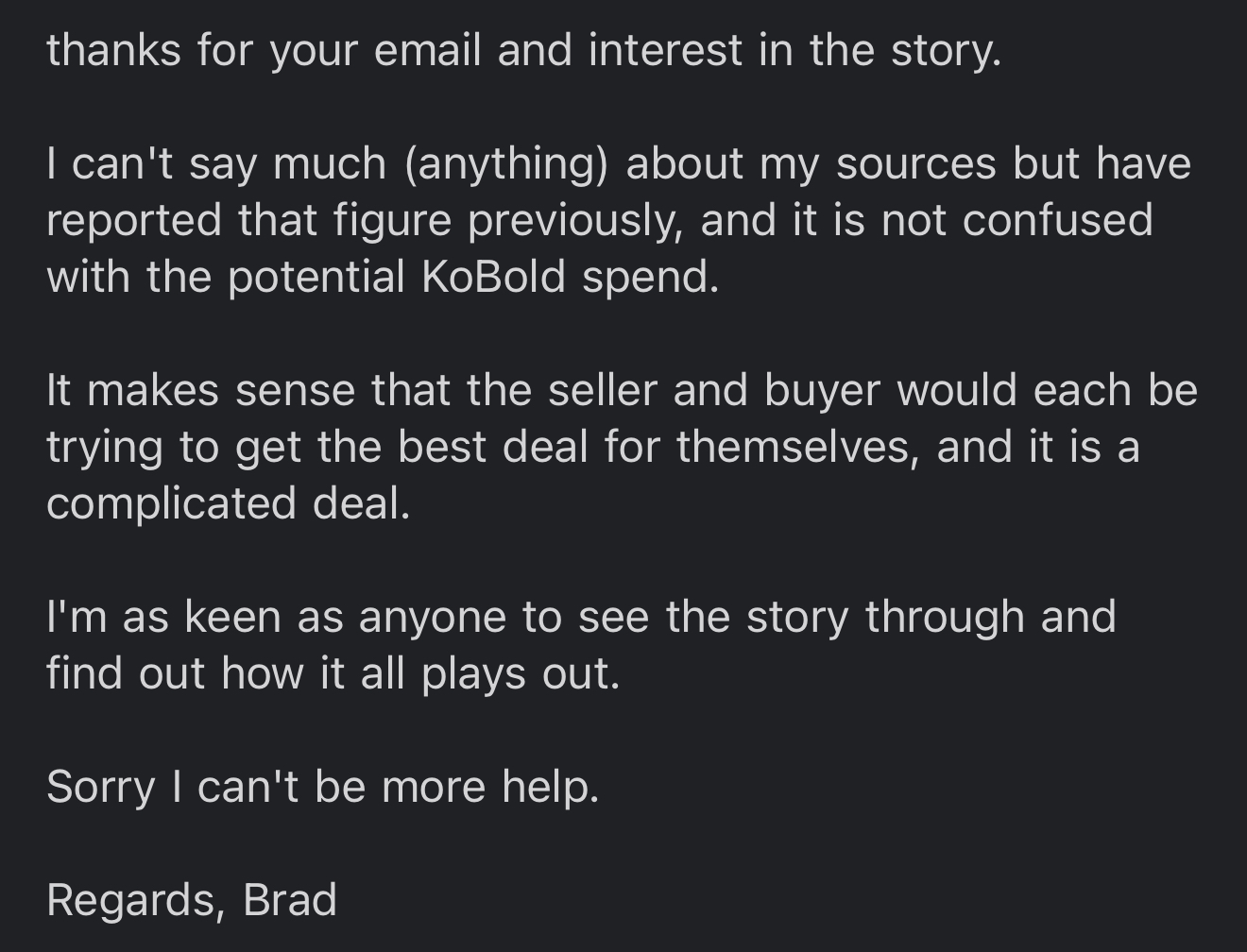Screen dimensions: 1247x952
Task: Click the "Sorry I can't be more help." line
Action: pyautogui.click(x=322, y=786)
